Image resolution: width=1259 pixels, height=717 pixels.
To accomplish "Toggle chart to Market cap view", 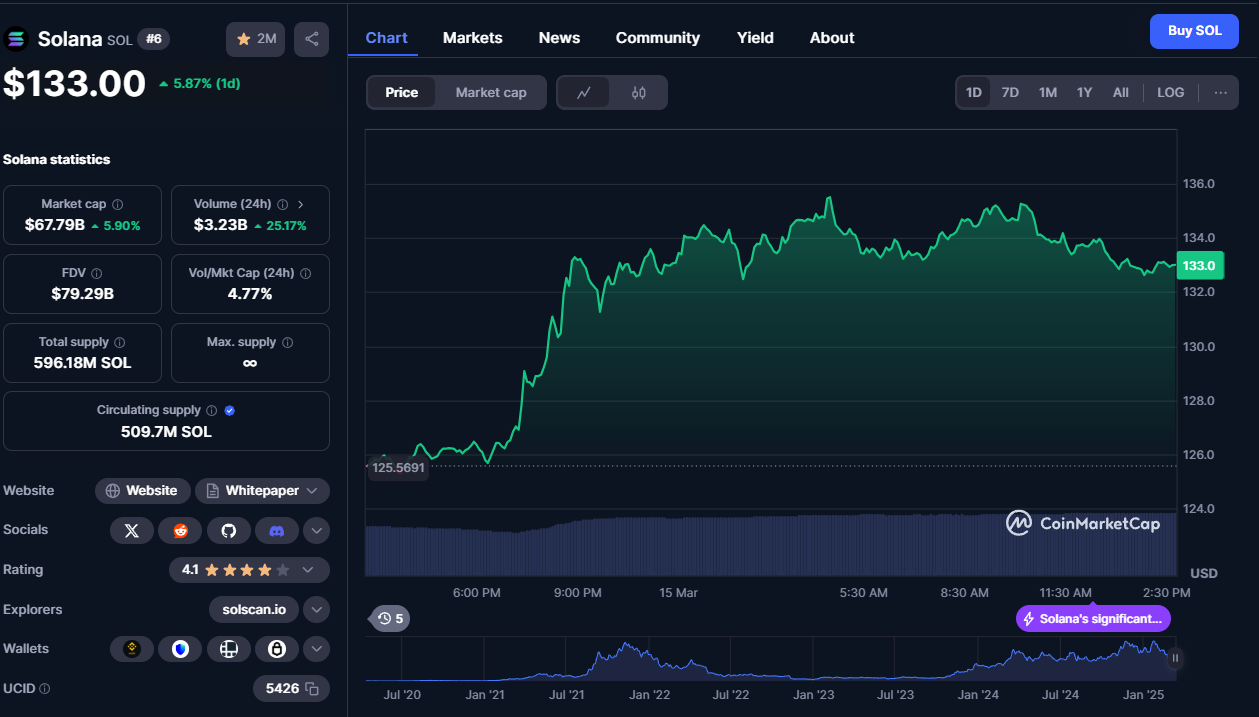I will click(490, 93).
